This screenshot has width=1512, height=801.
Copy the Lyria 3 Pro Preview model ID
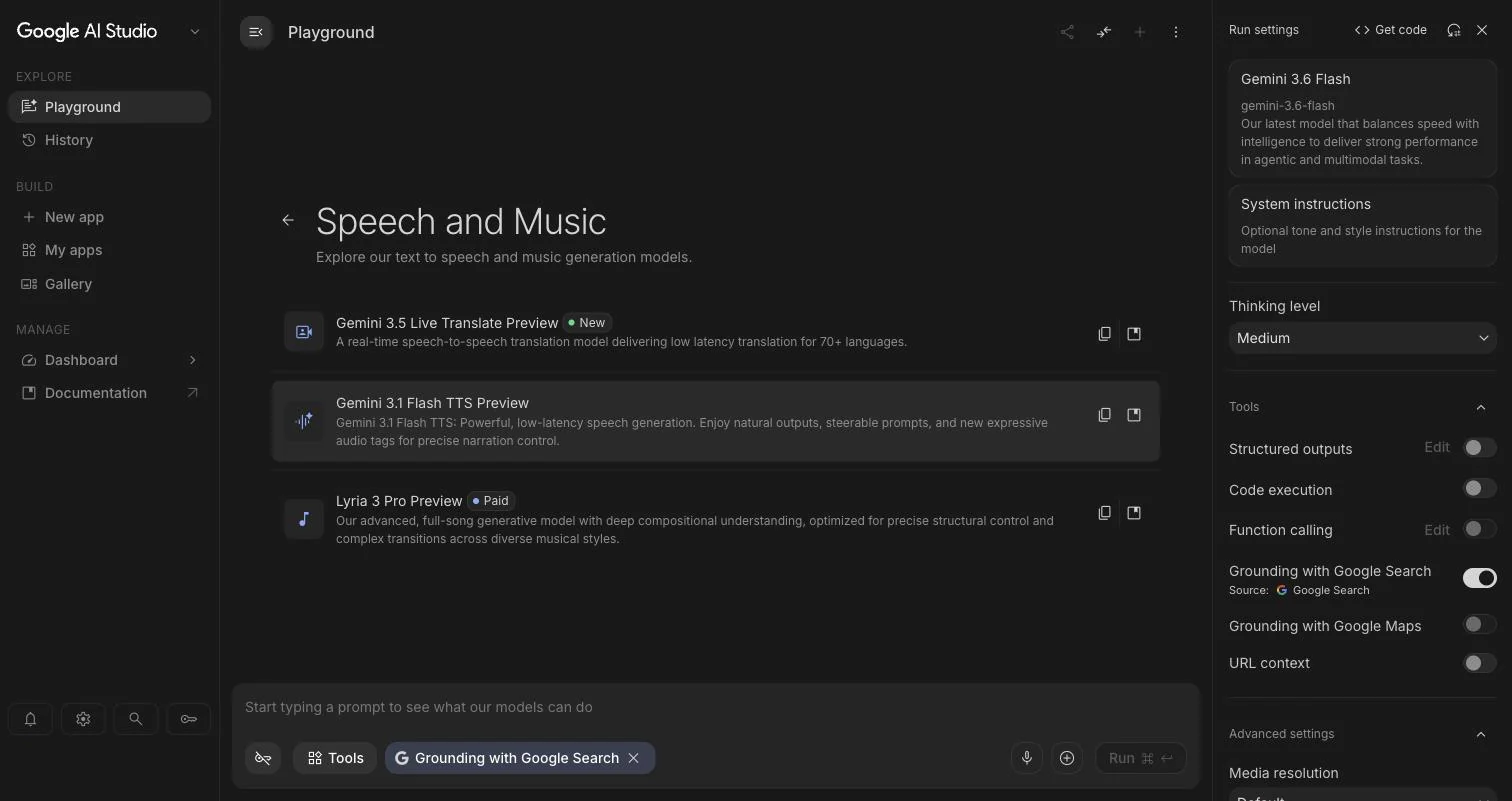coord(1105,513)
